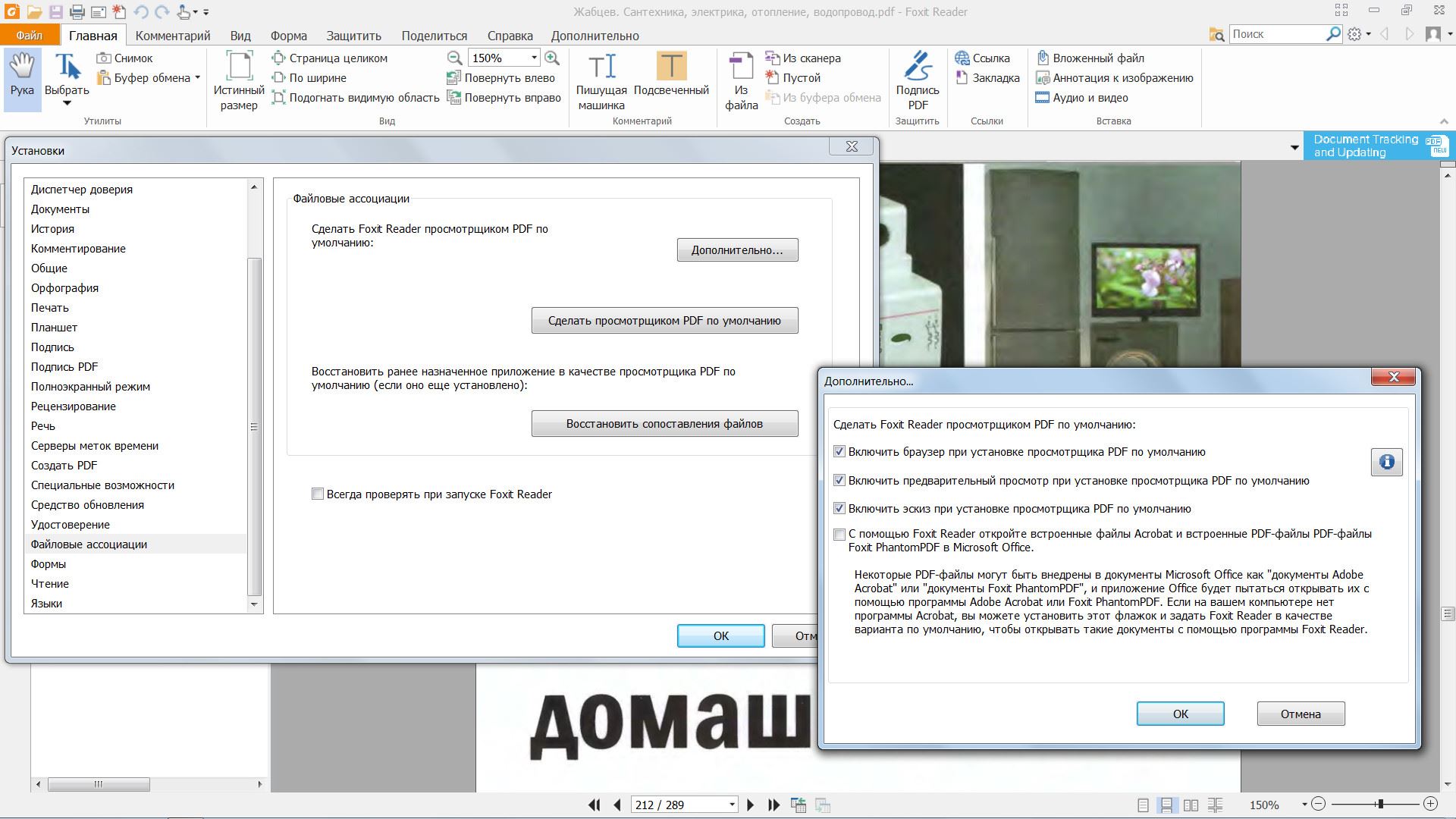Uncheck Включить браузер при установке checkbox
Image resolution: width=1456 pixels, height=819 pixels.
click(x=839, y=452)
